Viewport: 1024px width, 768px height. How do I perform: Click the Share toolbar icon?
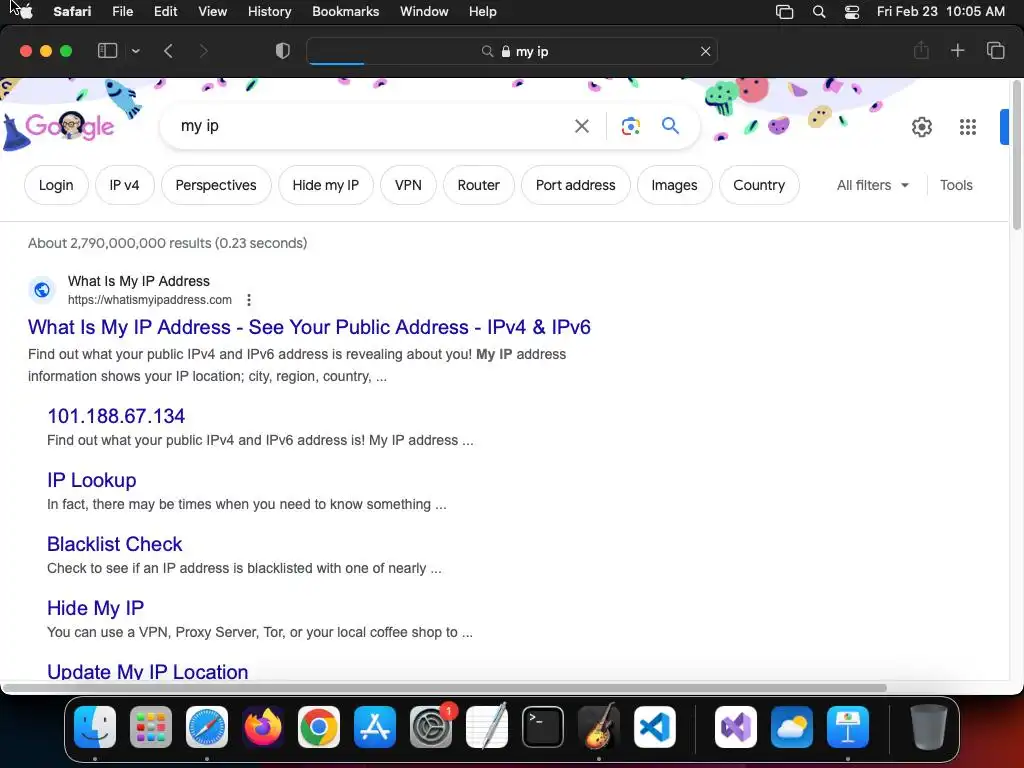[x=921, y=50]
